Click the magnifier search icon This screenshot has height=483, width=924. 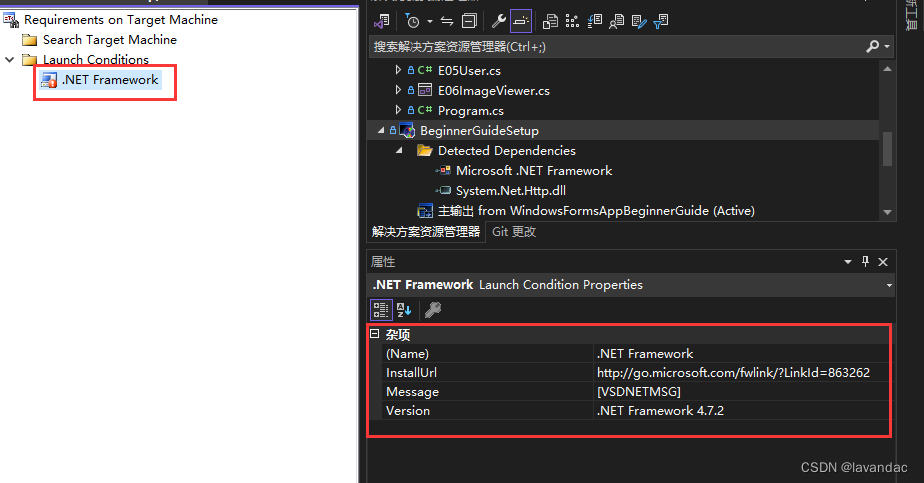[x=872, y=47]
